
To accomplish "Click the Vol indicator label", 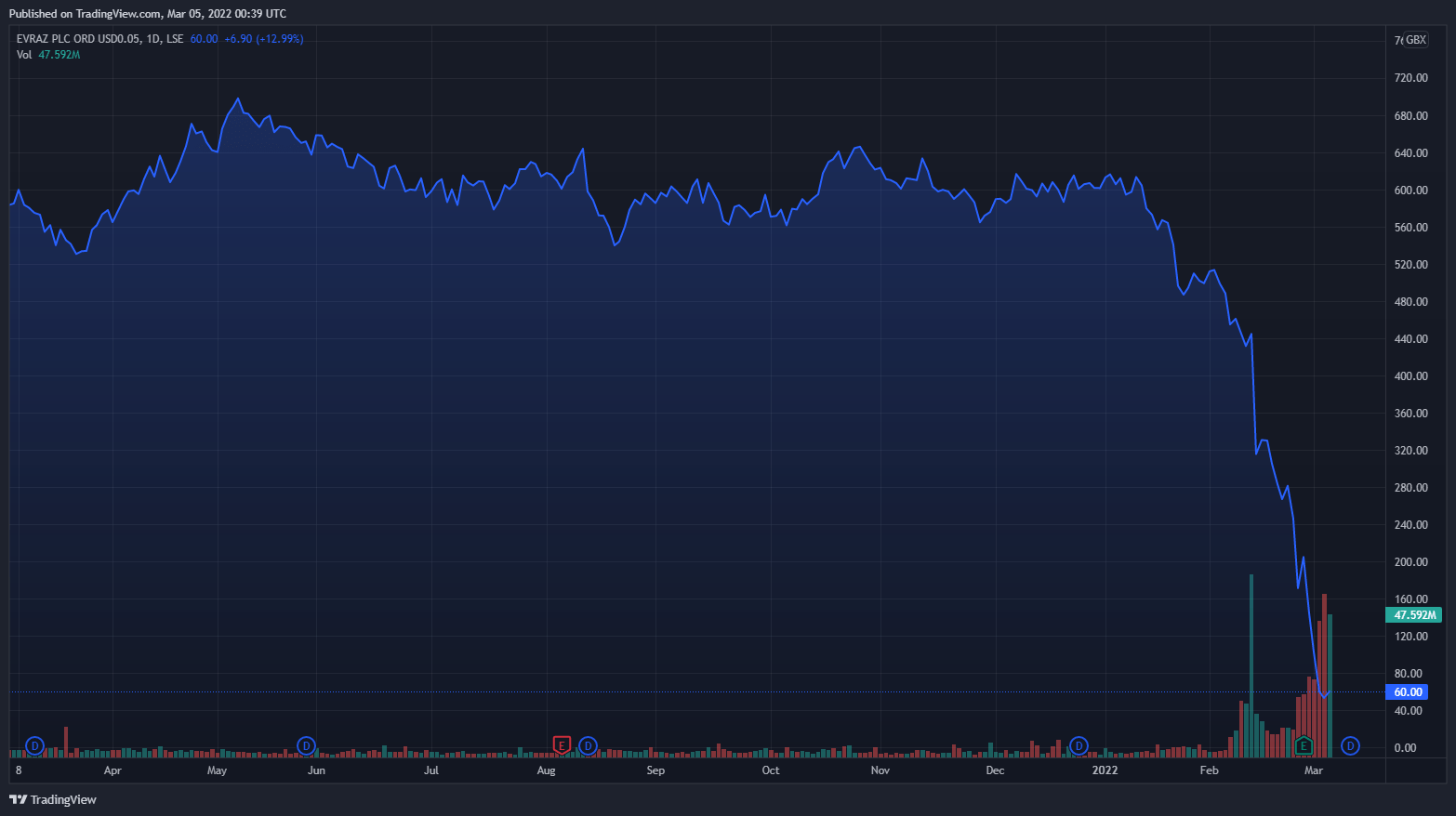I will coord(24,55).
